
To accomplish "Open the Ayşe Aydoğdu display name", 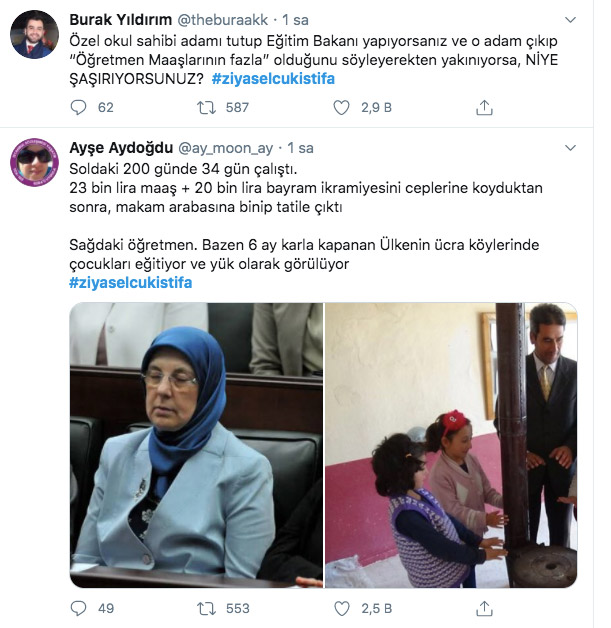I will tap(121, 148).
